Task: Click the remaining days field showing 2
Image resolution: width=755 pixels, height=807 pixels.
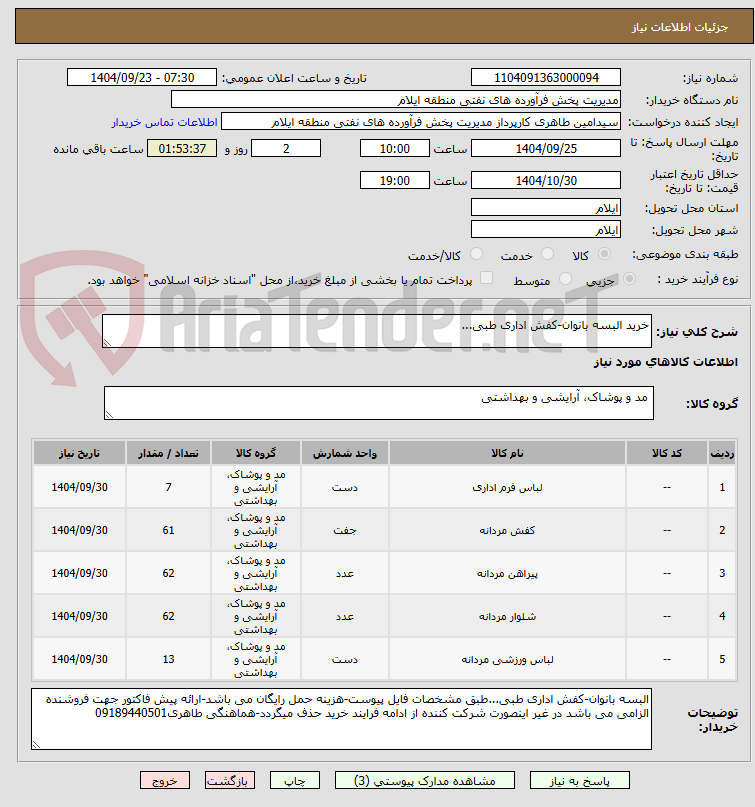Action: 286,149
